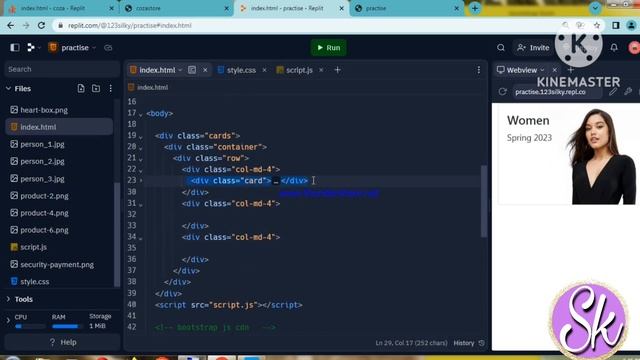The height and width of the screenshot is (360, 640).
Task: Click the Webview URL practise.123silky.repl.co
Action: click(550, 92)
